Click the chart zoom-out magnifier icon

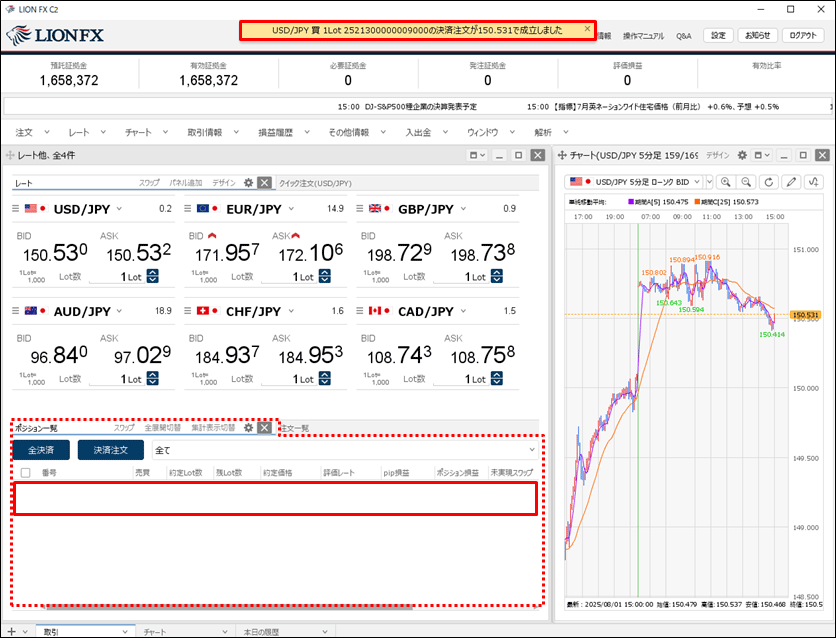click(747, 182)
